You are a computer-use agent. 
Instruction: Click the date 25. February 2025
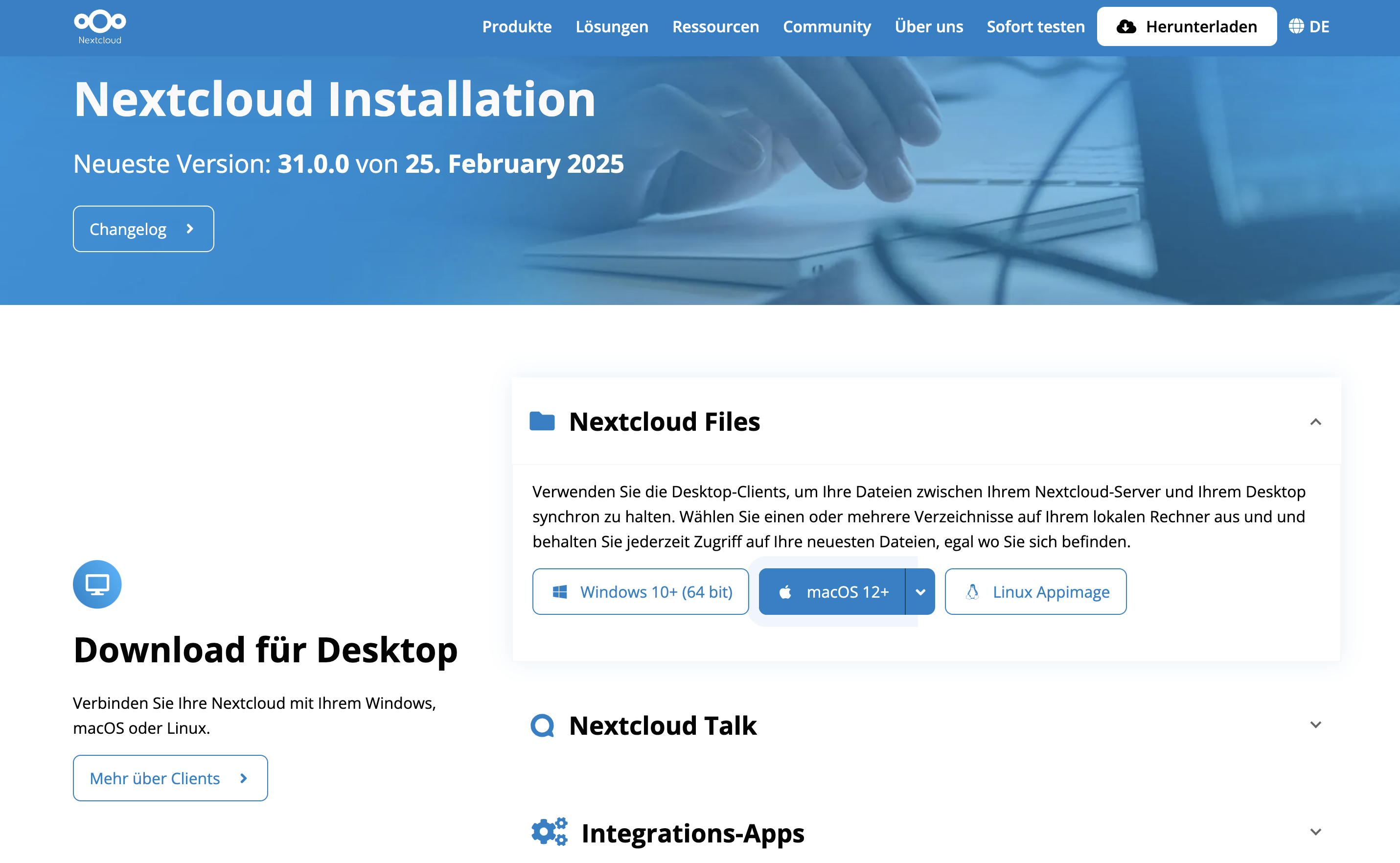coord(514,164)
